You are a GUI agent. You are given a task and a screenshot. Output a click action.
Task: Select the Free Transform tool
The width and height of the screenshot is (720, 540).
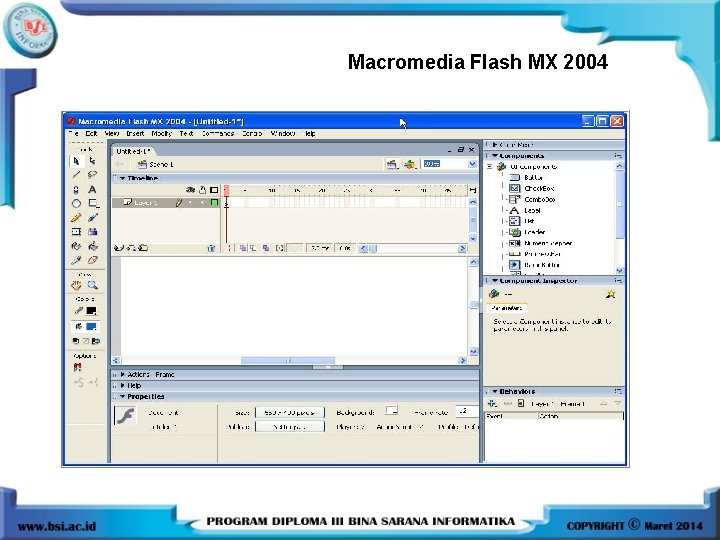(x=76, y=232)
